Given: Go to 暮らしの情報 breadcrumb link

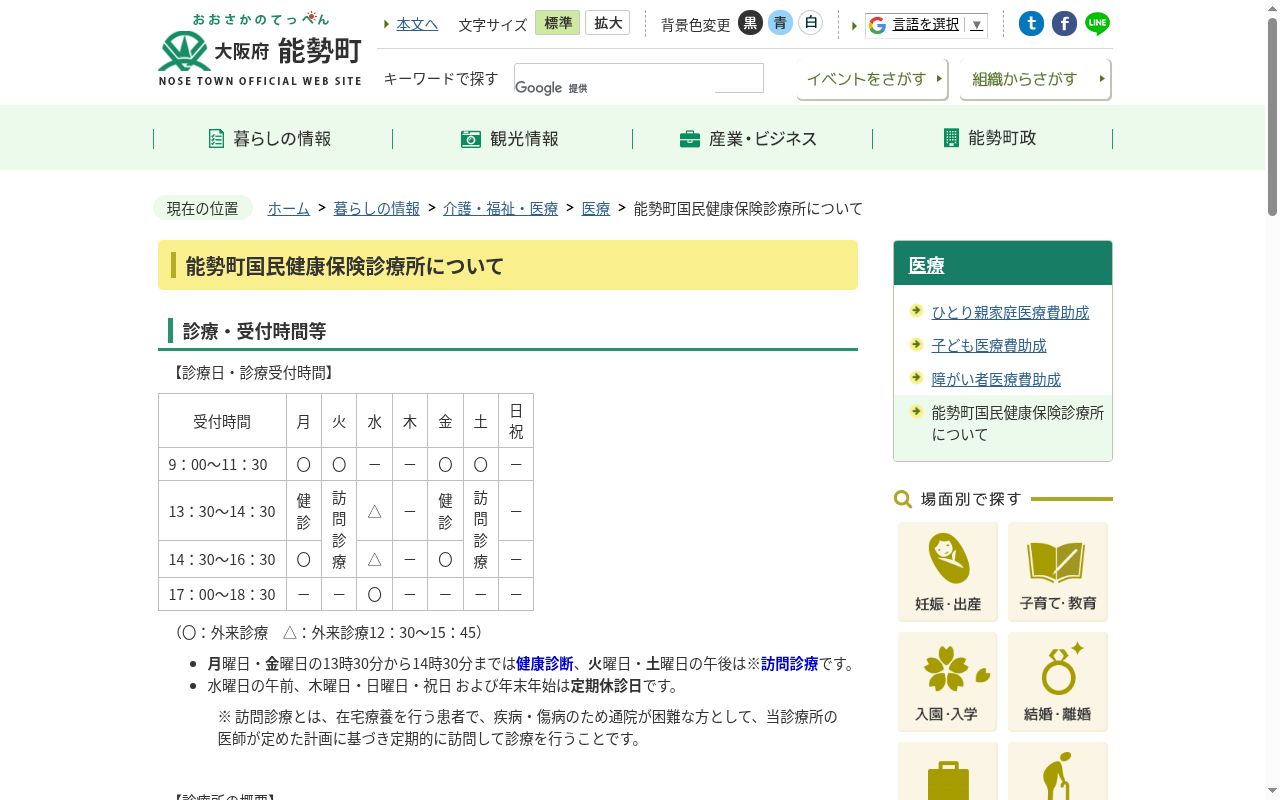Looking at the screenshot, I should coord(376,208).
